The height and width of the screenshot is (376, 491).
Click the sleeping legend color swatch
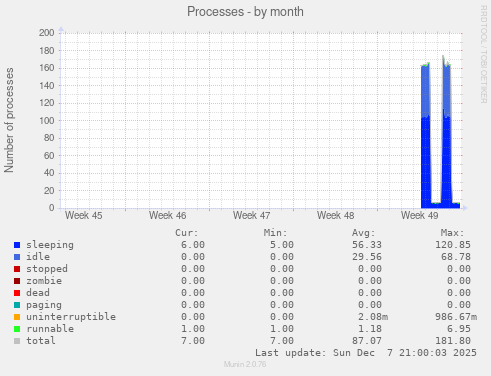pos(17,245)
